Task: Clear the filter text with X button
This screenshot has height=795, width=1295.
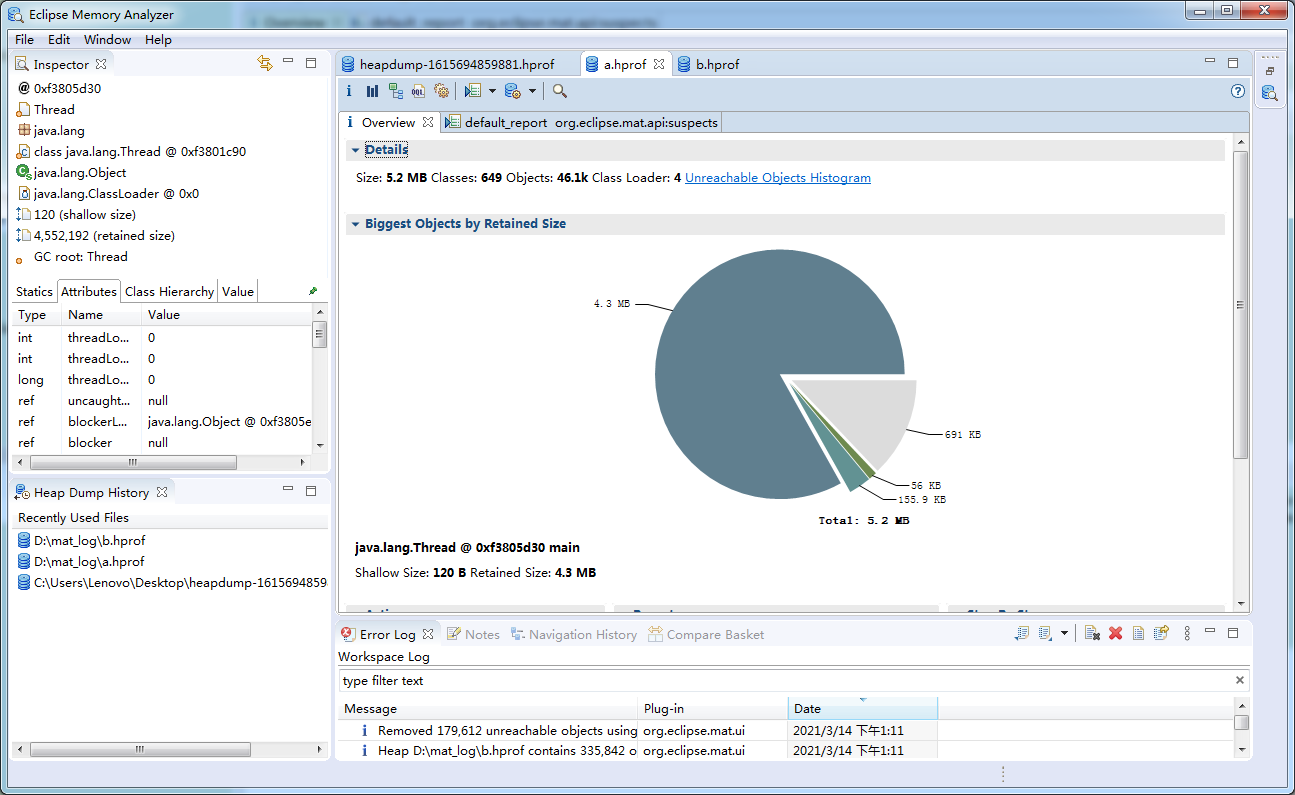Action: coord(1240,680)
